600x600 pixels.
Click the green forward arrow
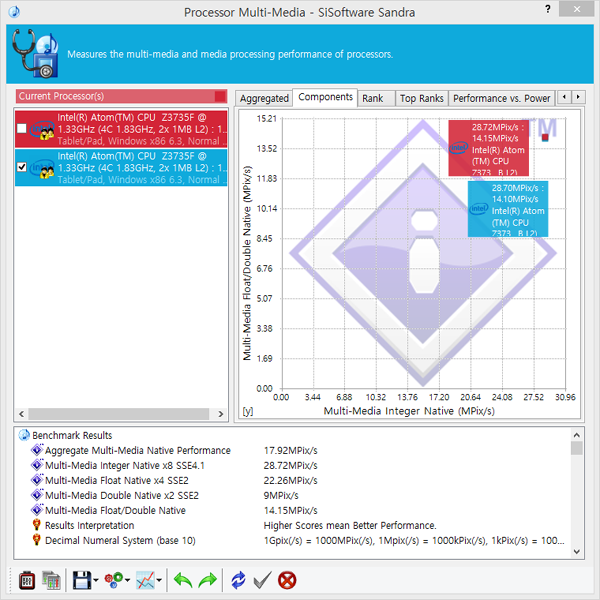pyautogui.click(x=207, y=580)
